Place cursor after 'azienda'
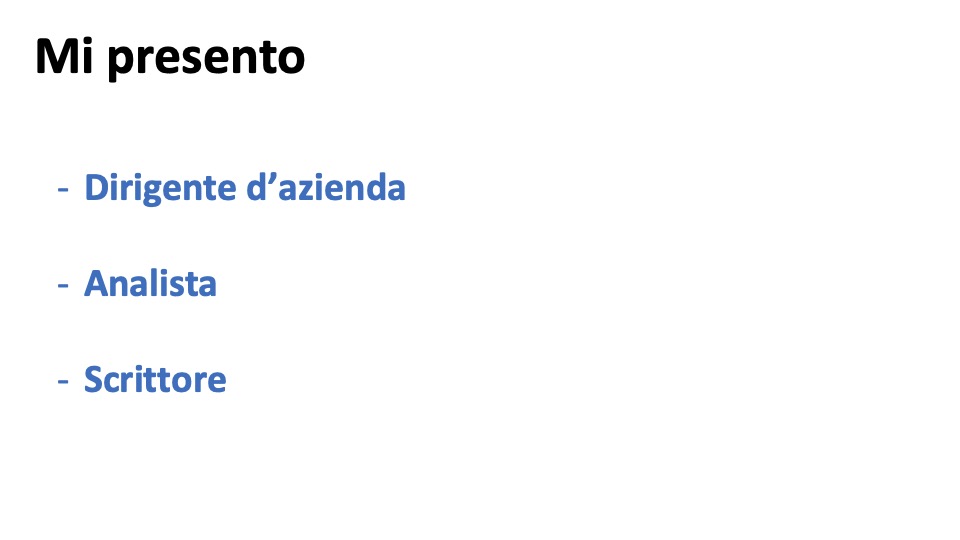 (x=407, y=187)
